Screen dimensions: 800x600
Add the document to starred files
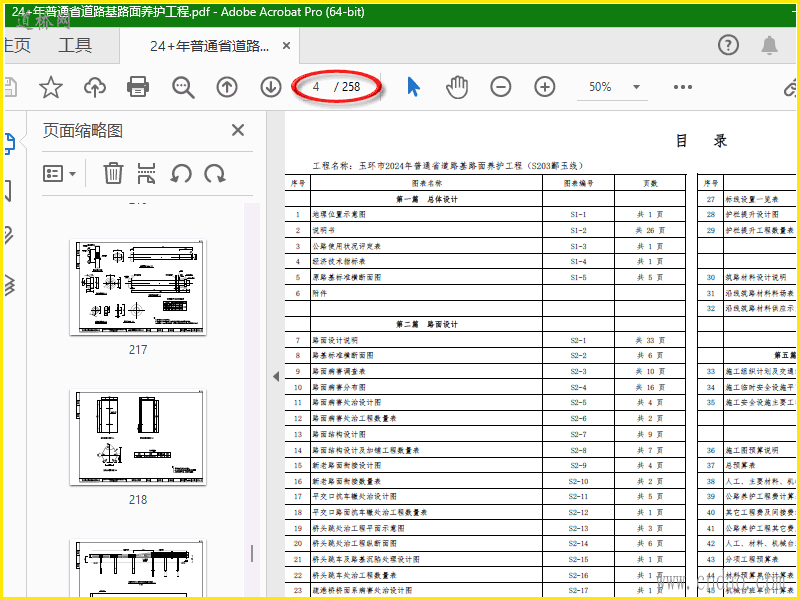51,87
